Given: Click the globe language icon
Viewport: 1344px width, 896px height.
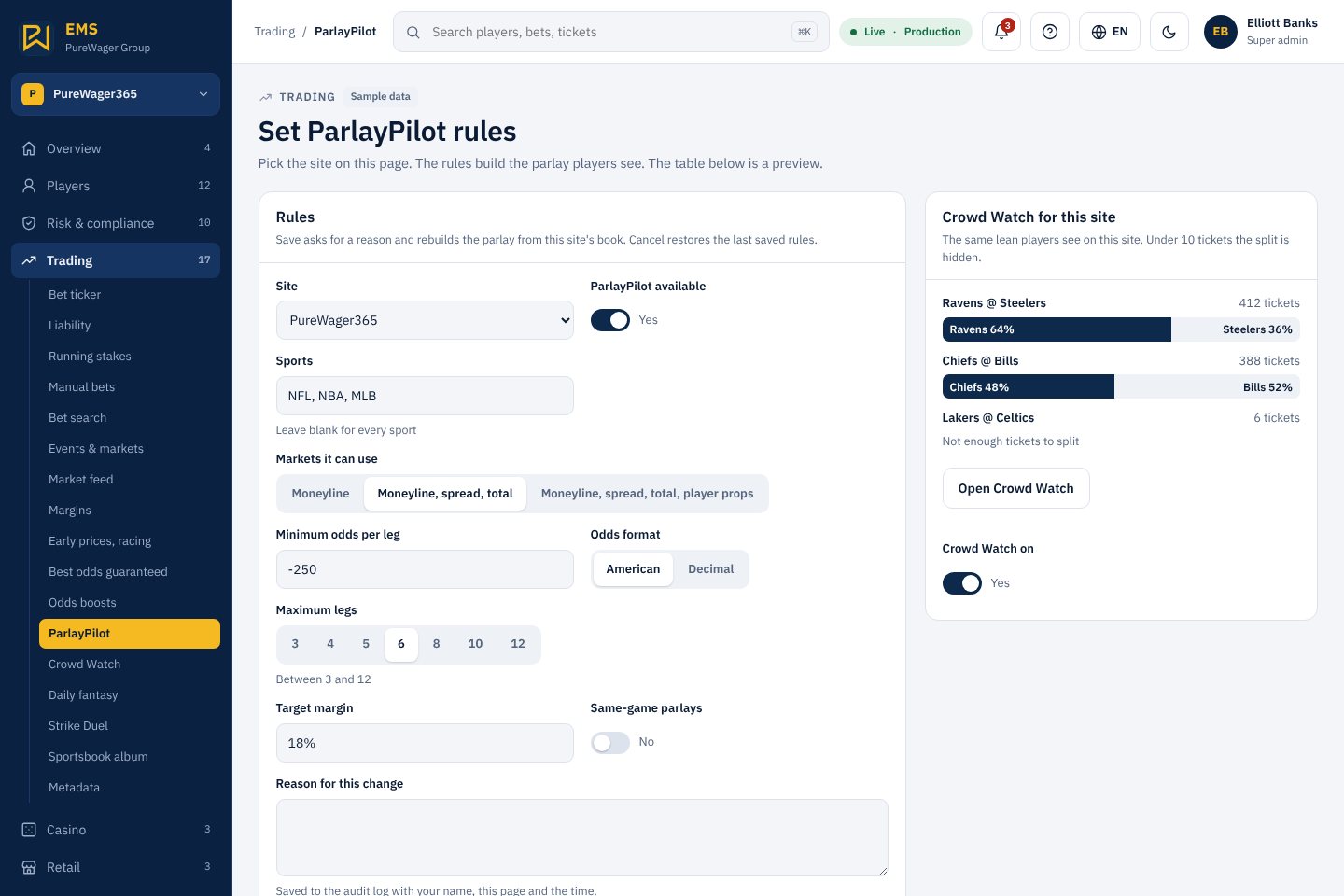Looking at the screenshot, I should coord(1099,32).
